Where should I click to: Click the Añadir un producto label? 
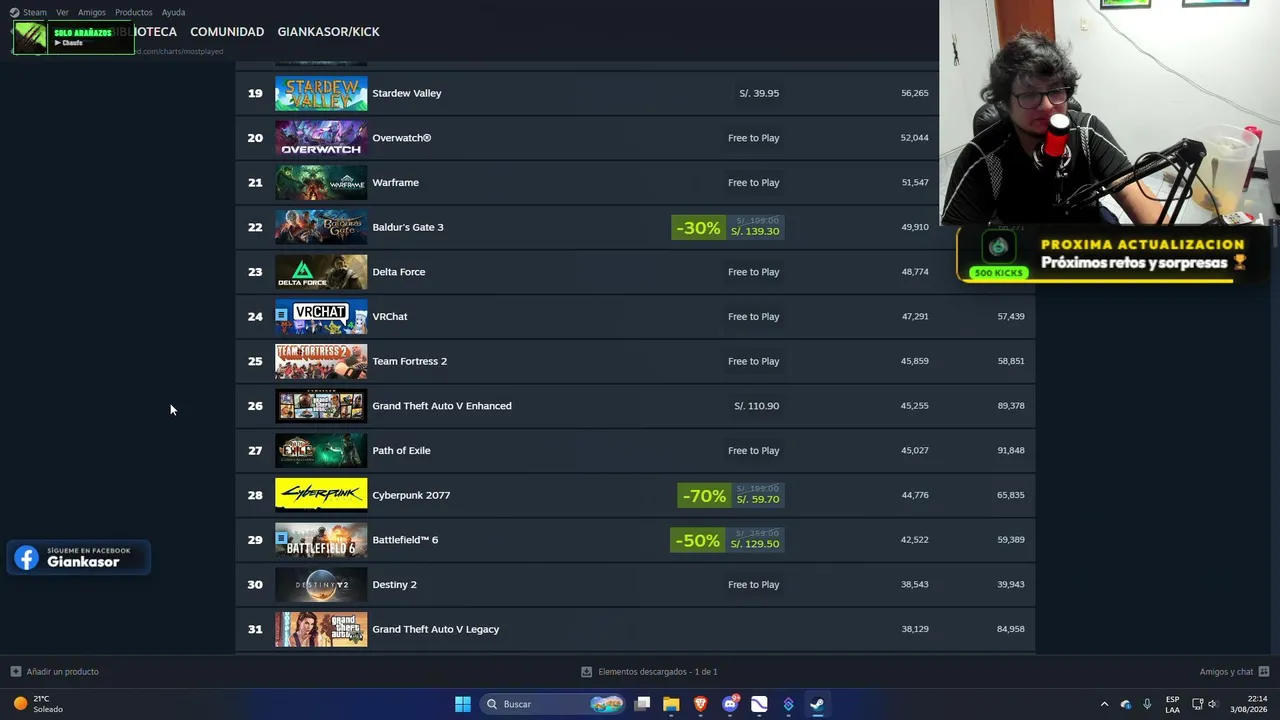(x=62, y=672)
